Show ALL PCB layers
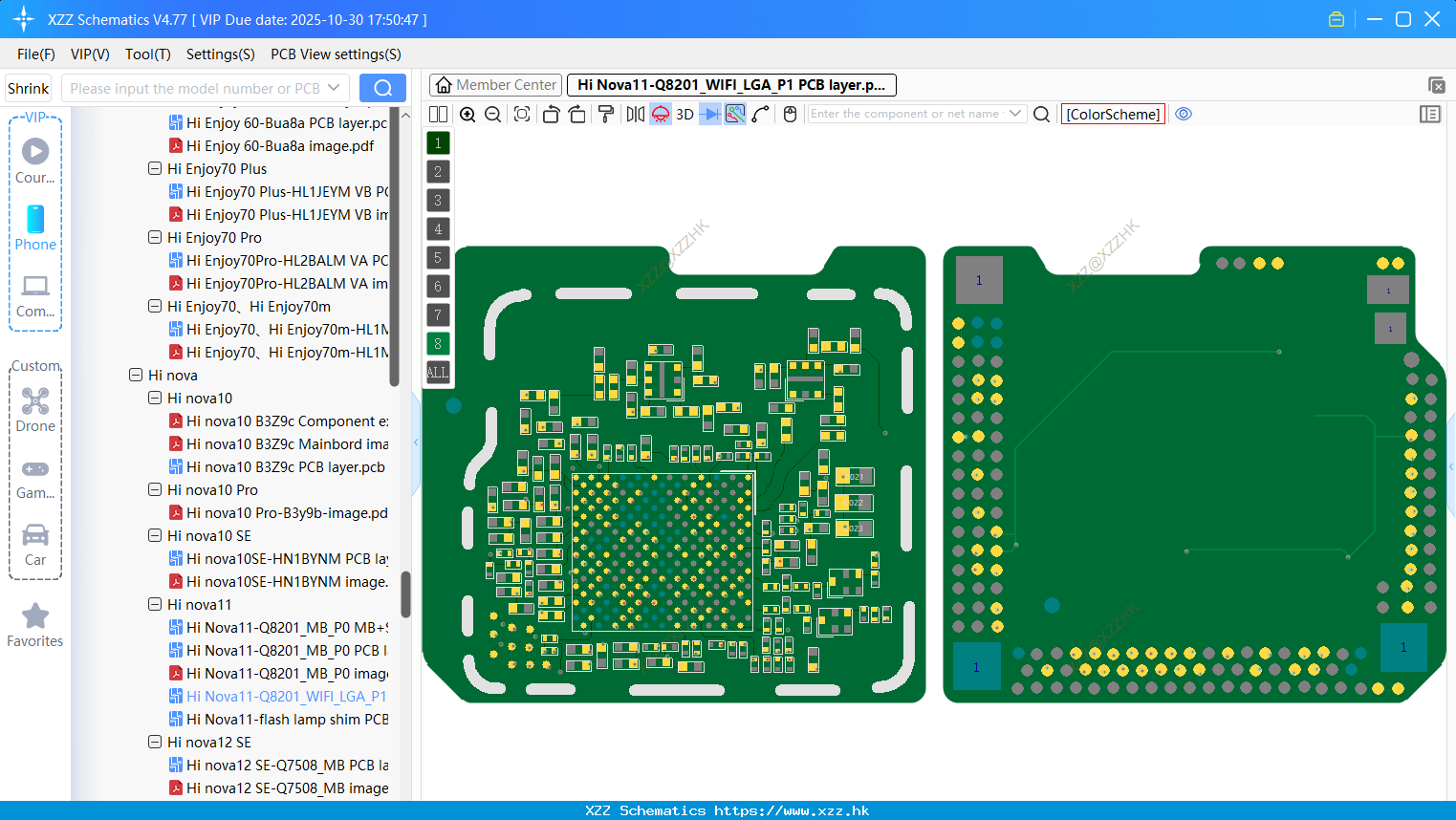This screenshot has height=820, width=1456. tap(438, 372)
